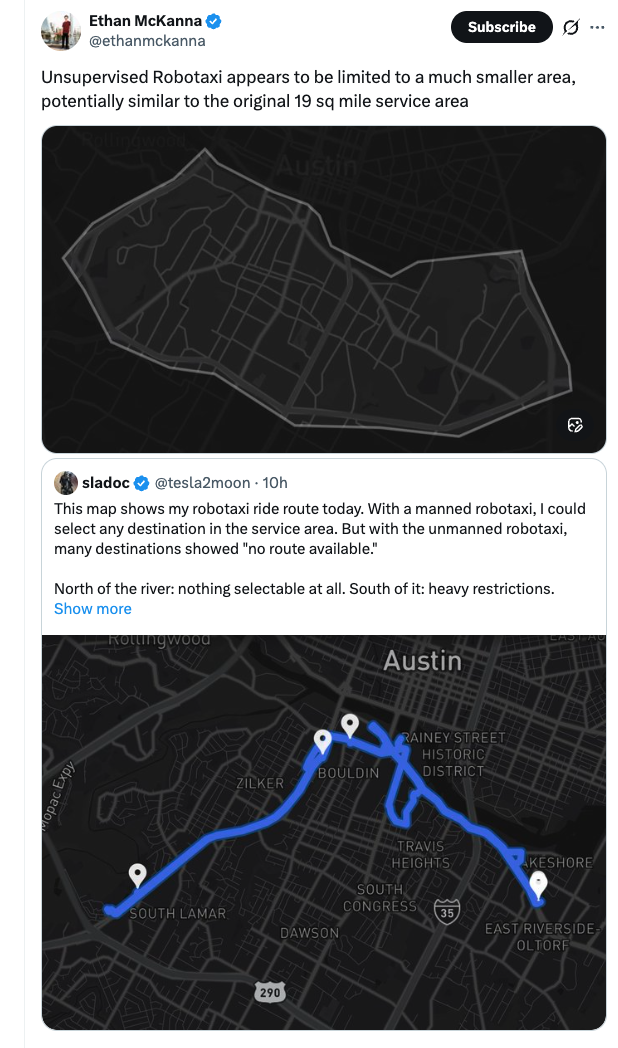Click the US 290 highway shield

pos(269,991)
